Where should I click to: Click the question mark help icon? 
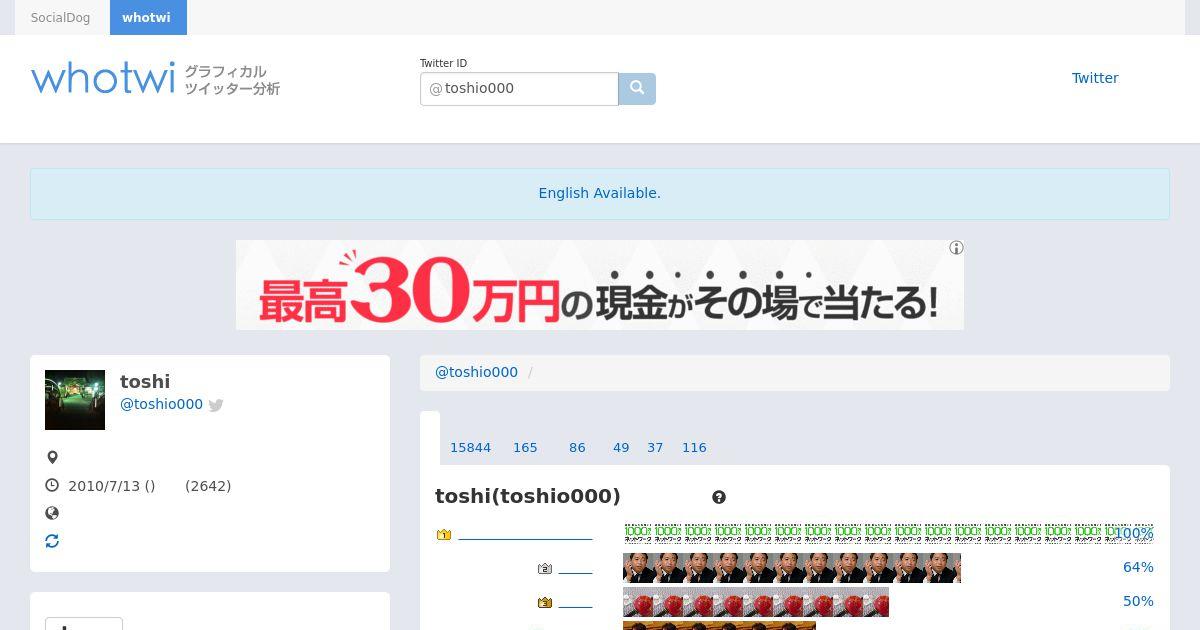[x=719, y=497]
